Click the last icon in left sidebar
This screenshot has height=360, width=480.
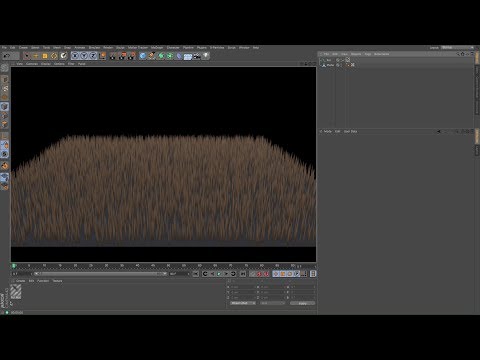tap(5, 186)
